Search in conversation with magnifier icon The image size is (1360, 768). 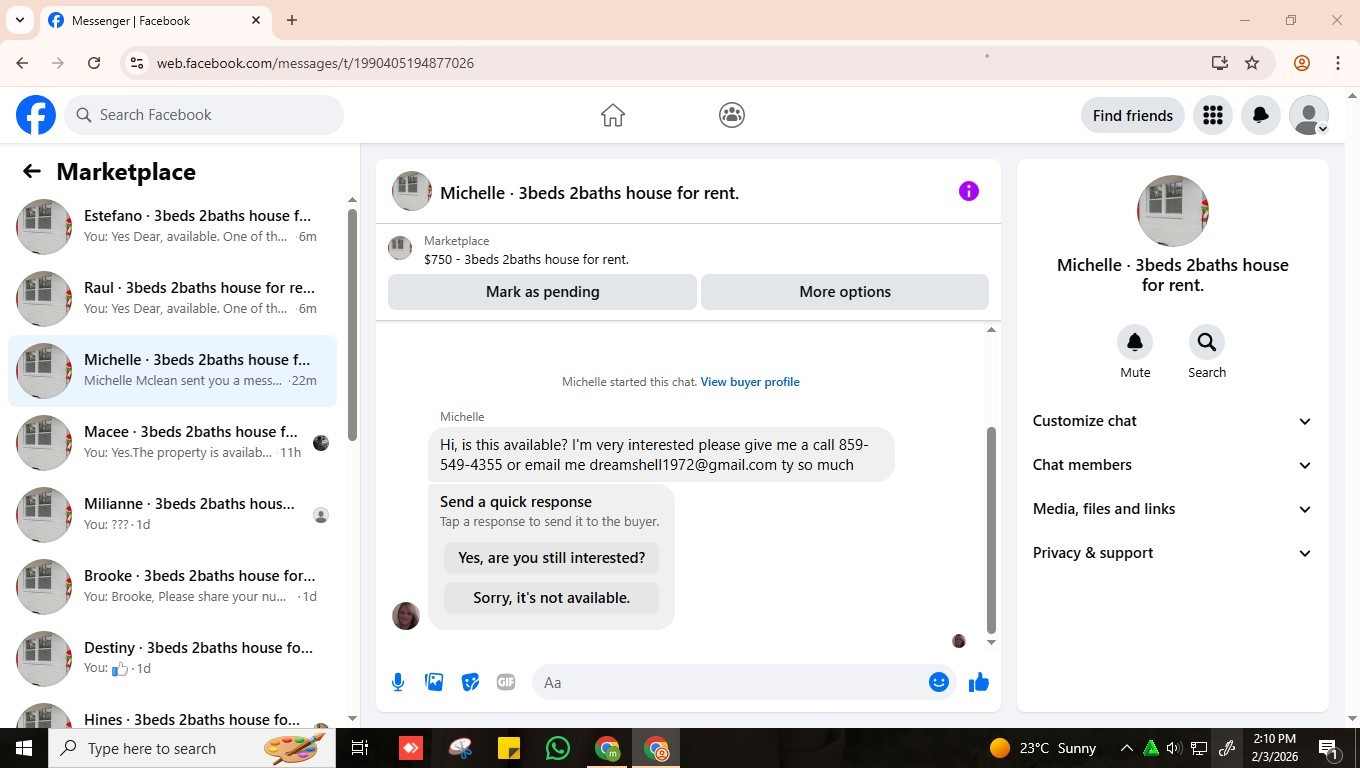[1207, 342]
